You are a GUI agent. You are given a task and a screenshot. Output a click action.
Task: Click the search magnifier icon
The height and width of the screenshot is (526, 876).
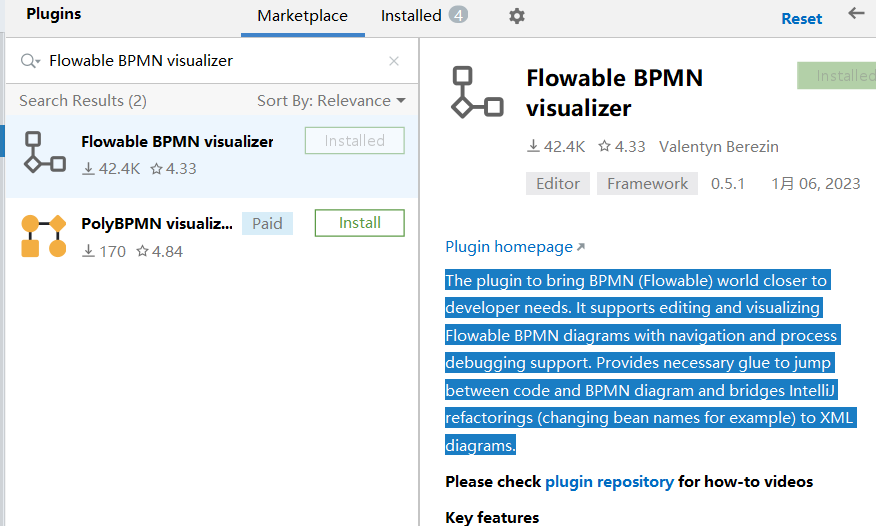click(30, 60)
